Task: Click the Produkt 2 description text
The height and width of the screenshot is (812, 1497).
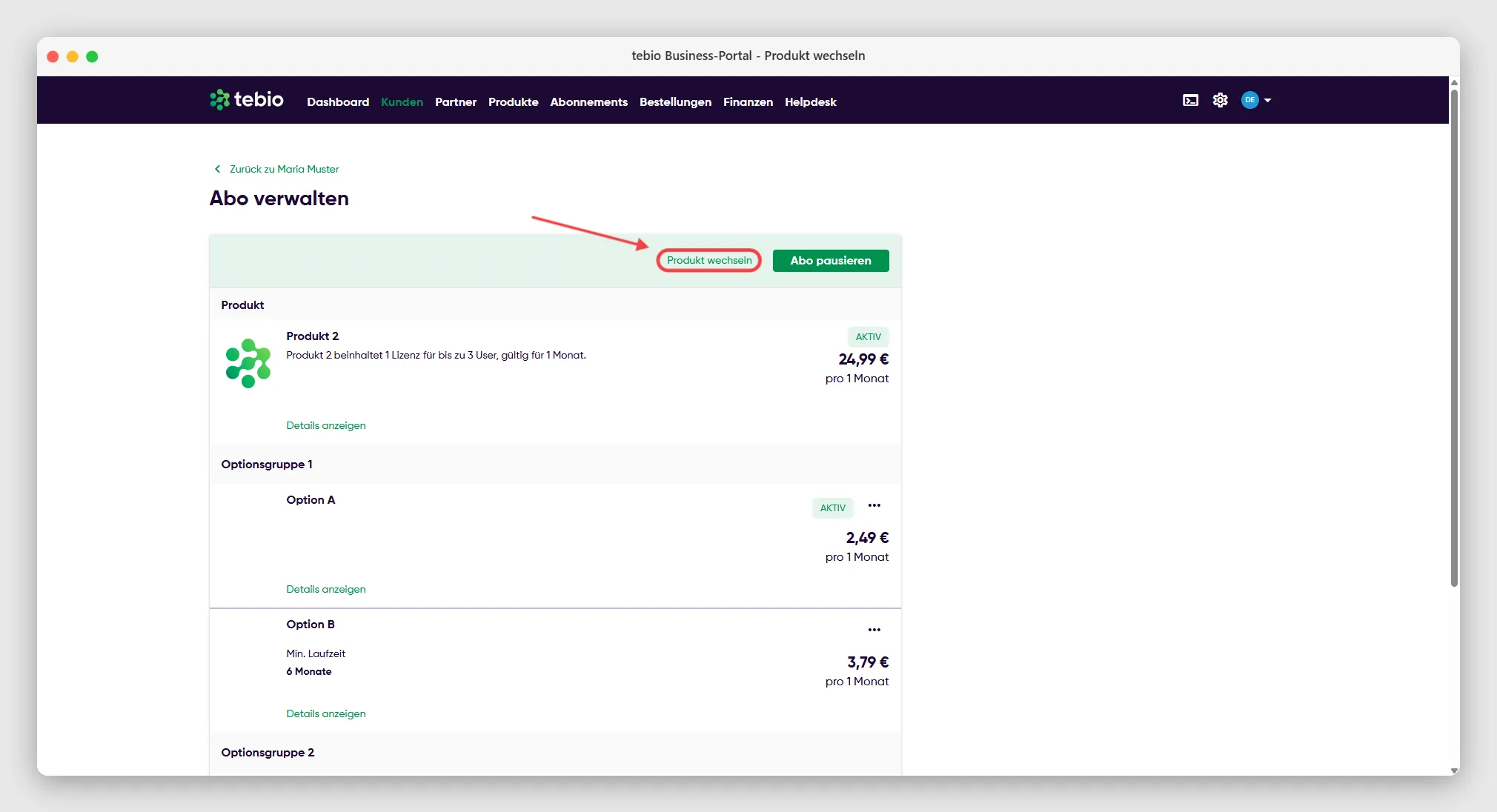Action: [x=436, y=355]
